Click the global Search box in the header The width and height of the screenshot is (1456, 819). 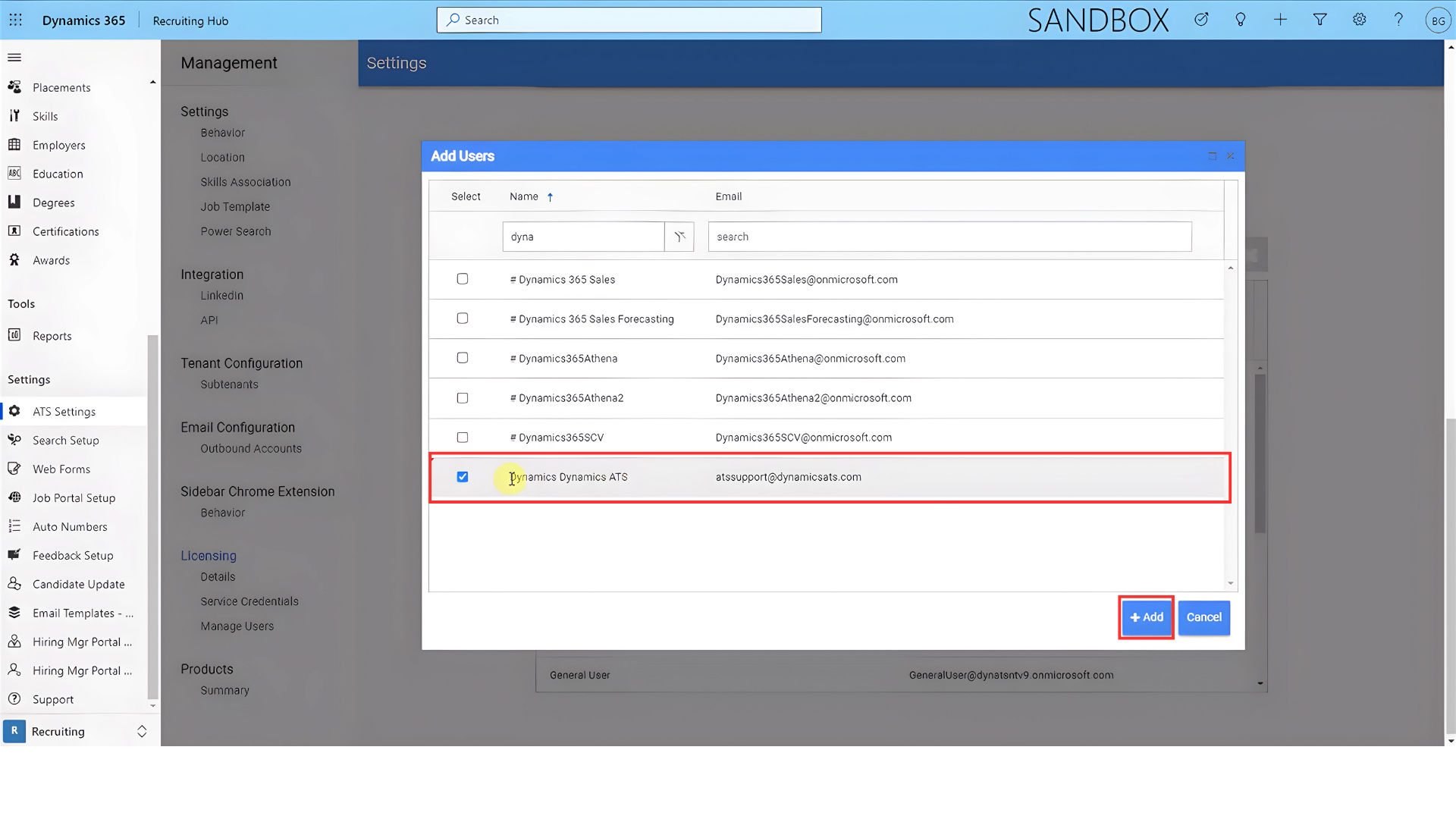point(629,20)
